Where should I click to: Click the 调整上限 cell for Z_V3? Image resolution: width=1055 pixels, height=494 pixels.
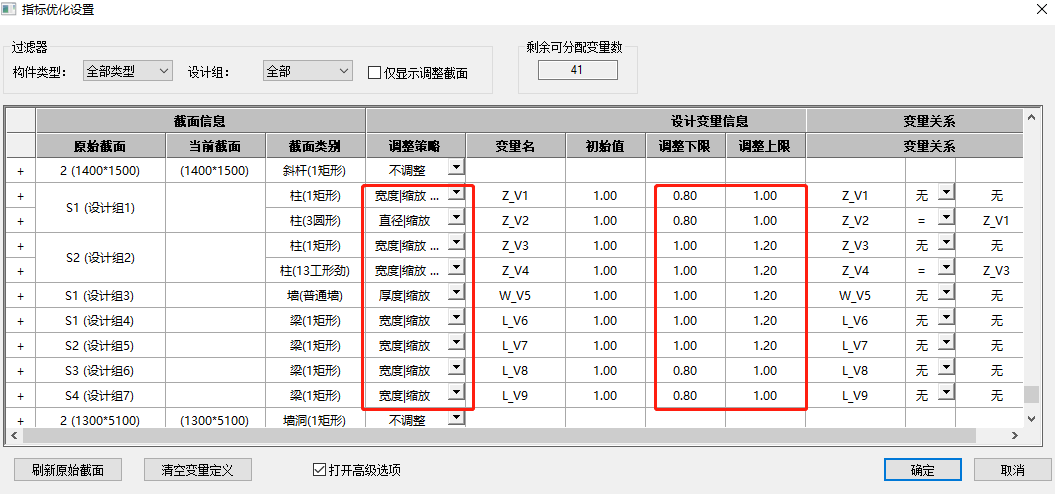(x=765, y=246)
